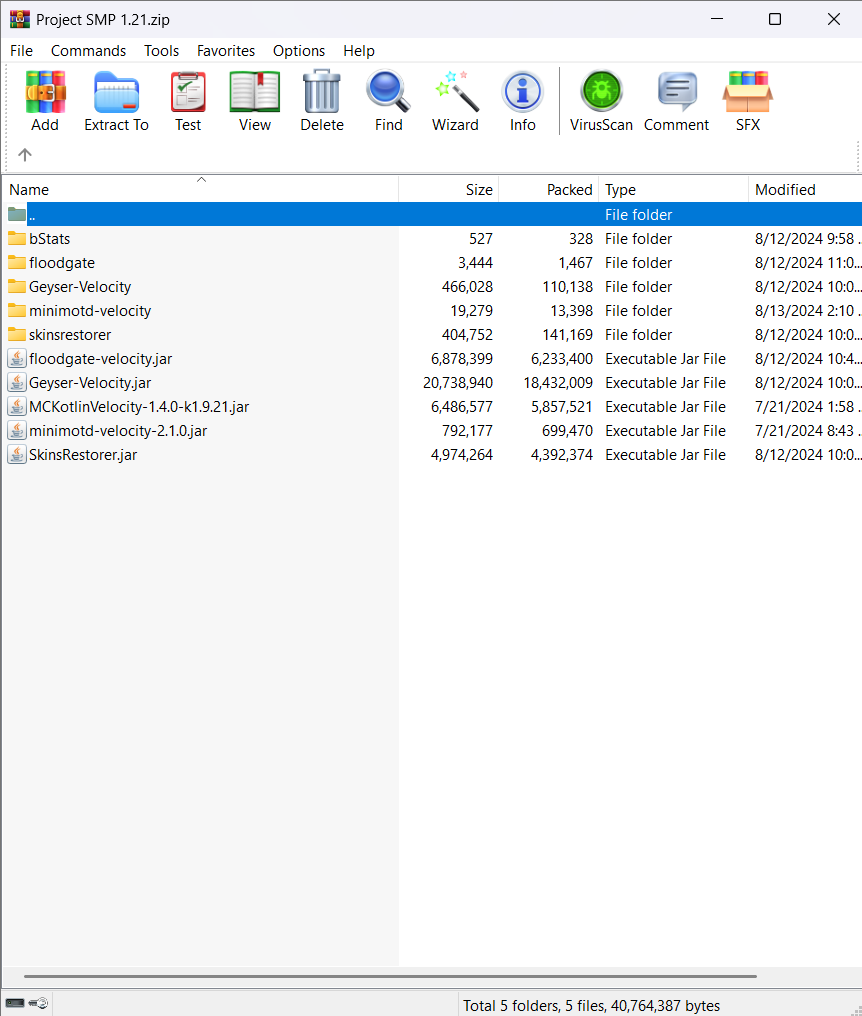Sort by Size column header

tap(448, 189)
